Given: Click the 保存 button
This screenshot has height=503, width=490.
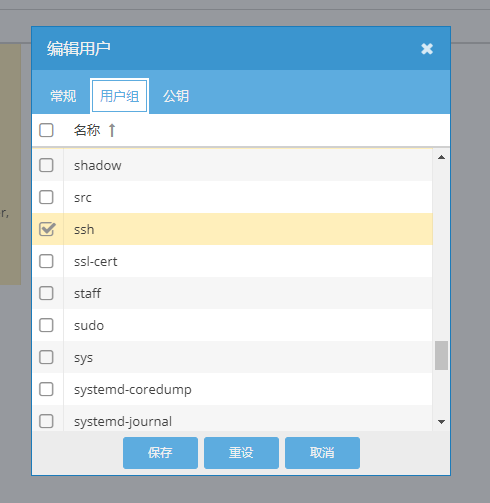Looking at the screenshot, I should pyautogui.click(x=160, y=453).
